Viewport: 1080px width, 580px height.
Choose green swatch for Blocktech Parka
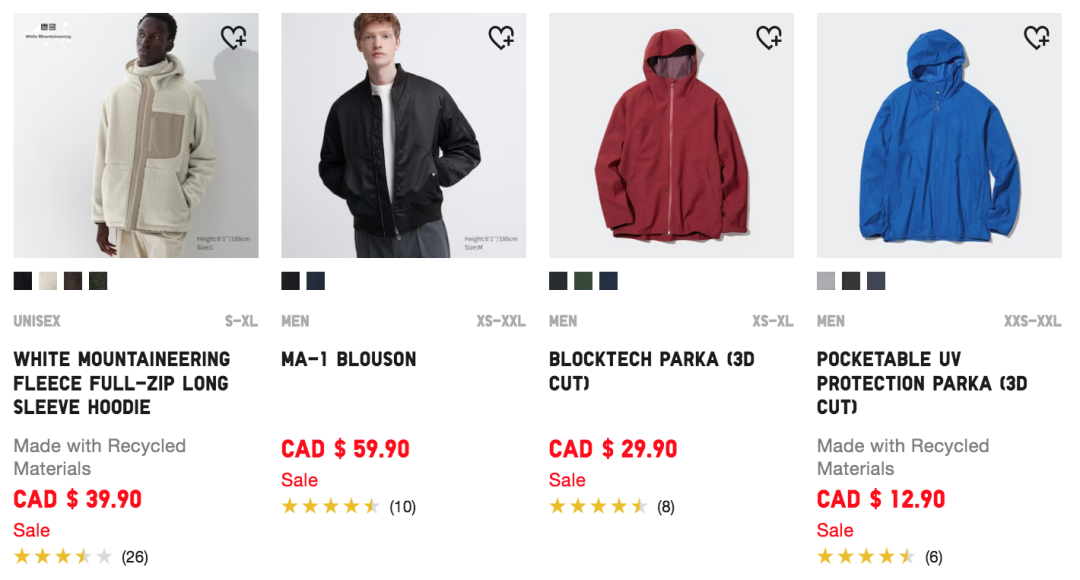coord(583,281)
